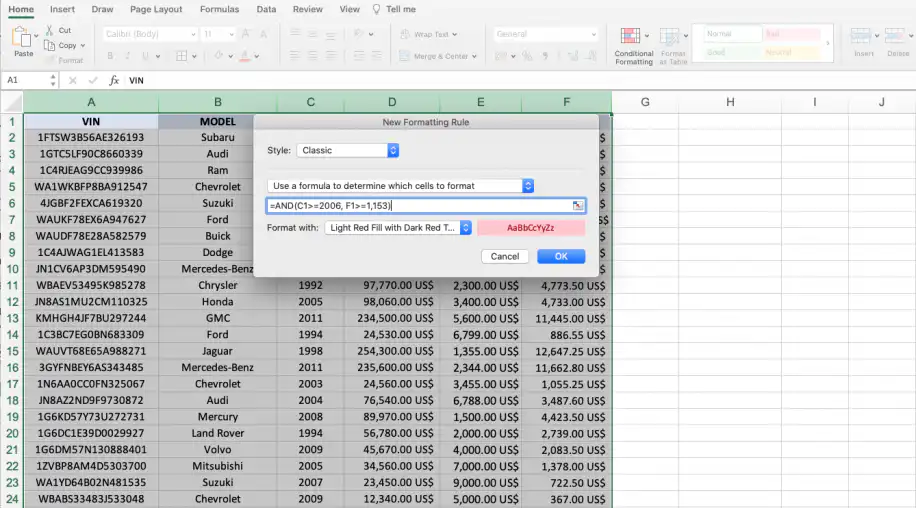Image resolution: width=916 pixels, height=508 pixels.
Task: Open the Style Classic dropdown
Action: point(348,150)
